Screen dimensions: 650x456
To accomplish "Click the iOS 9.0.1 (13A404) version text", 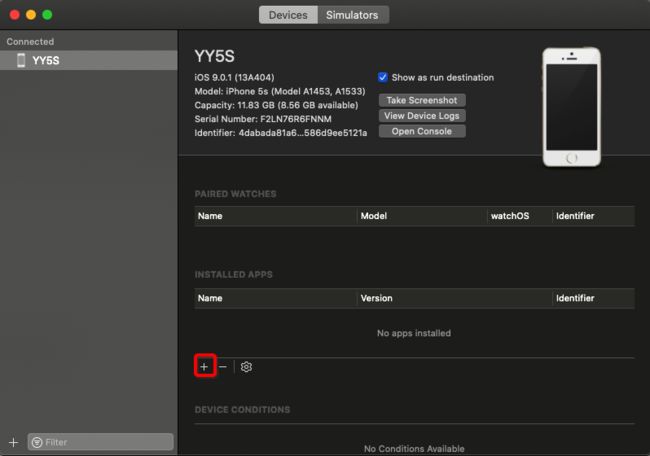I will (234, 78).
